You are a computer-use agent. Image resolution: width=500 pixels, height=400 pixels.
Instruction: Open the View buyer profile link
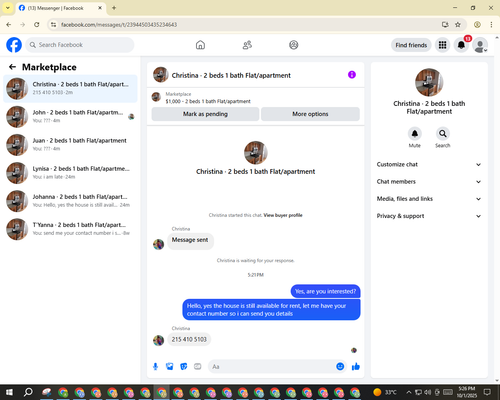coord(283,215)
